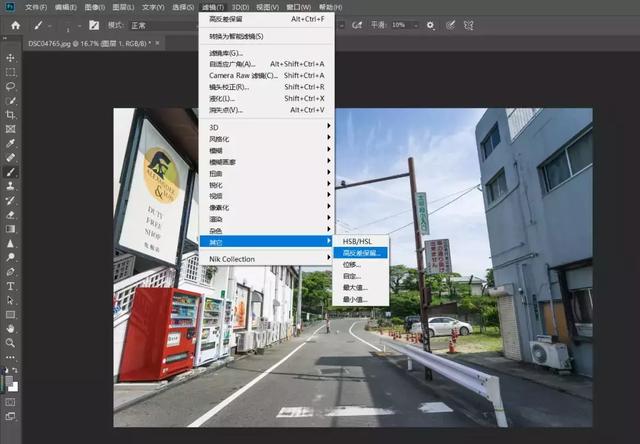Select the Healing Brush tool
The height and width of the screenshot is (444, 640).
[x=11, y=158]
